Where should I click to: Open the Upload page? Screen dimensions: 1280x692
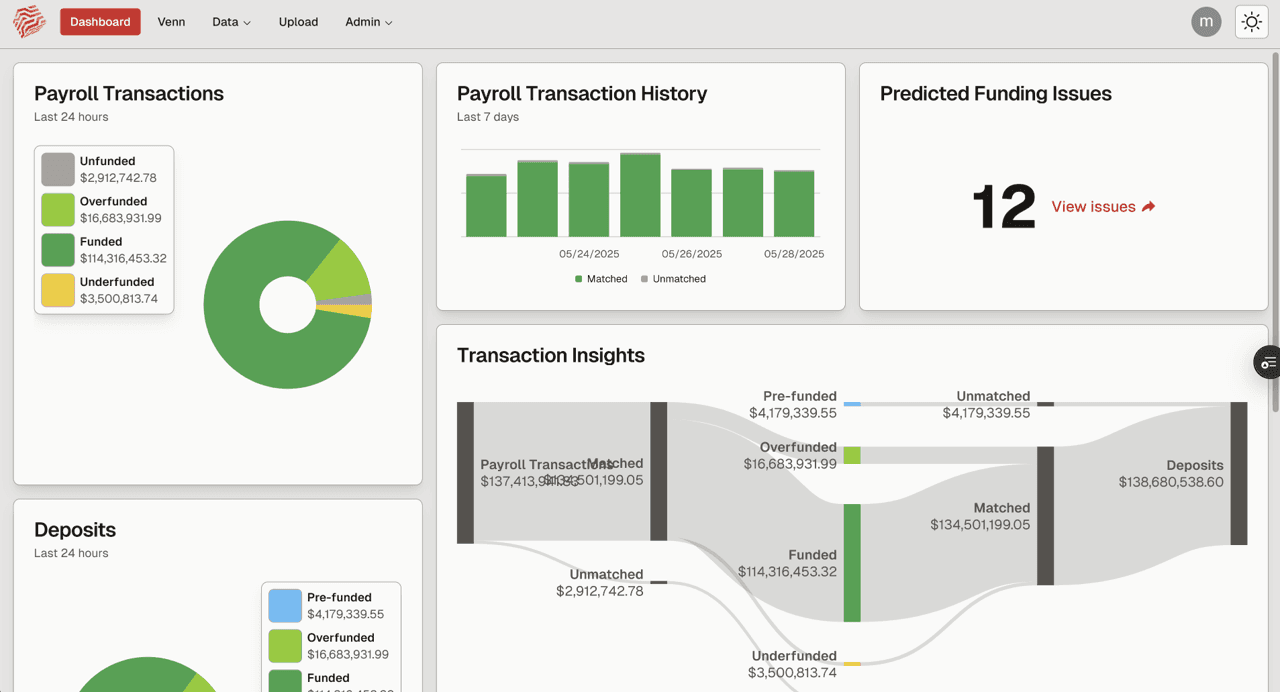[298, 22]
